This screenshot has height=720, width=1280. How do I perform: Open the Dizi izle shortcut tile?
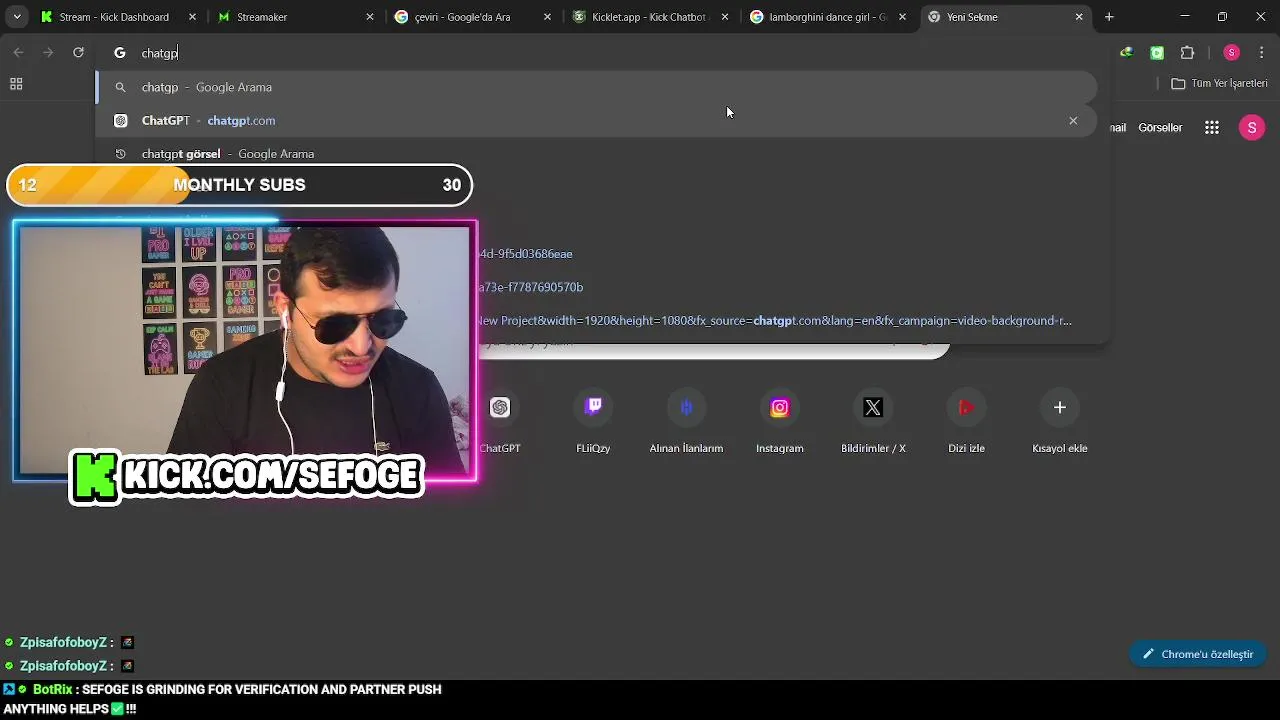coord(966,420)
